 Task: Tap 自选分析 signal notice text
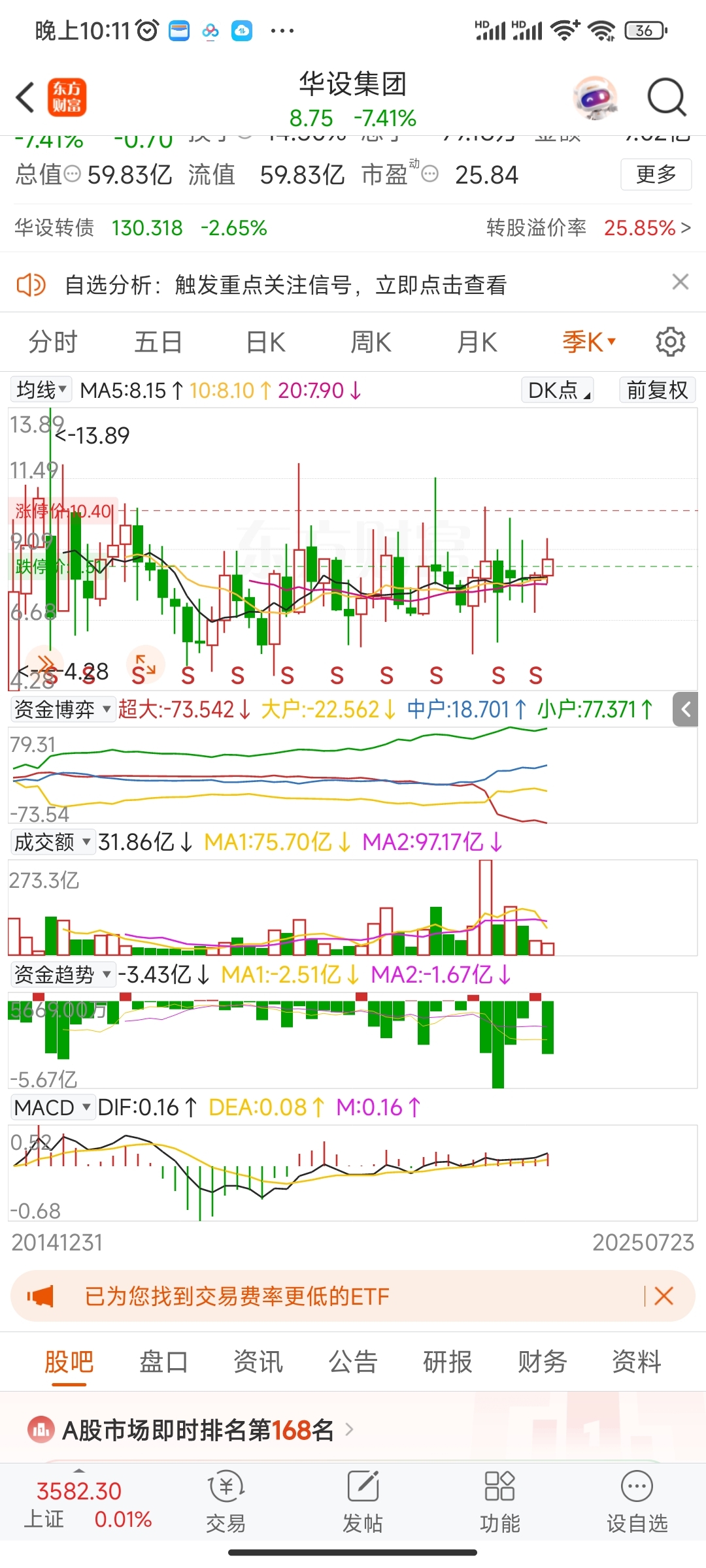coord(286,285)
